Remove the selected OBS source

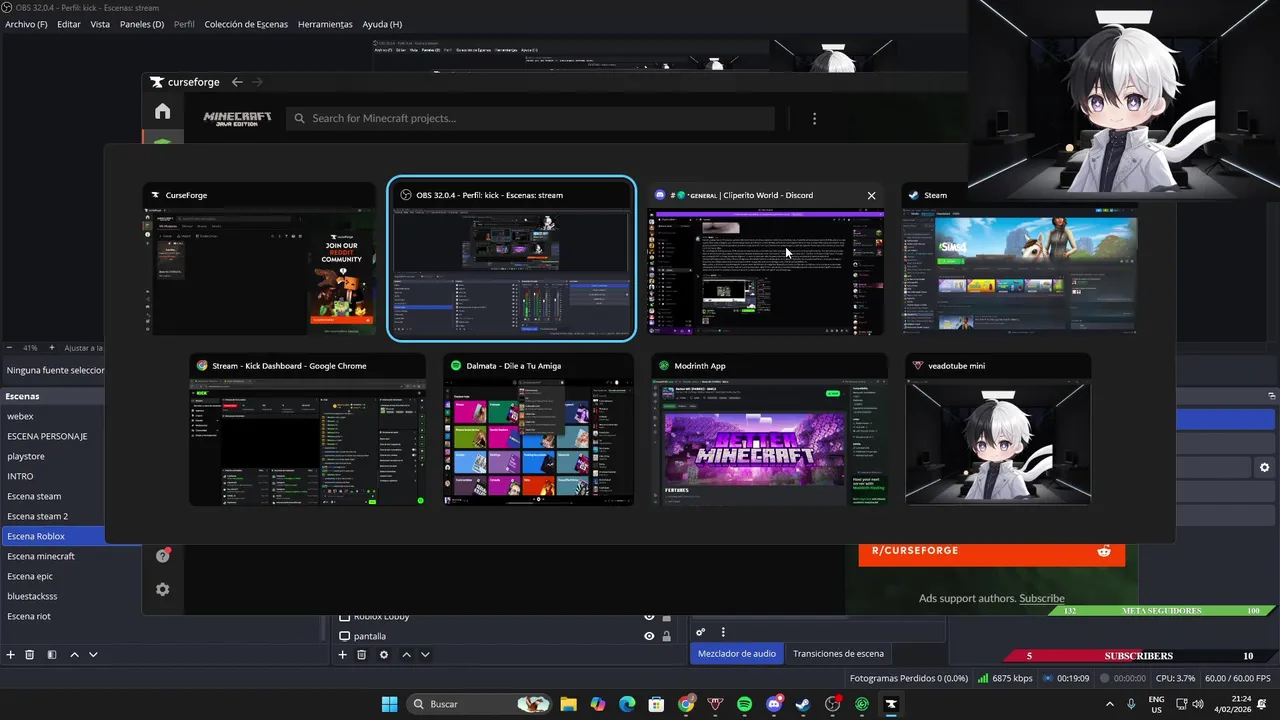coord(362,655)
